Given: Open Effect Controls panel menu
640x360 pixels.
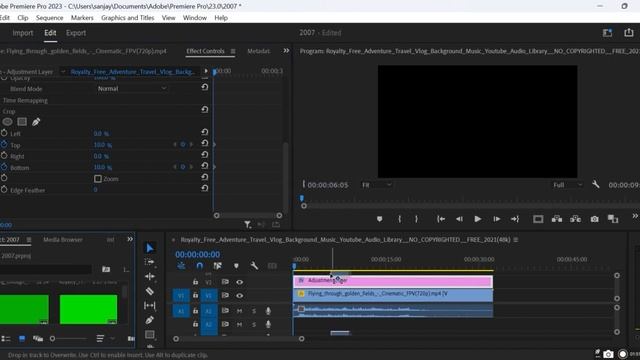Looking at the screenshot, I should coord(233,51).
